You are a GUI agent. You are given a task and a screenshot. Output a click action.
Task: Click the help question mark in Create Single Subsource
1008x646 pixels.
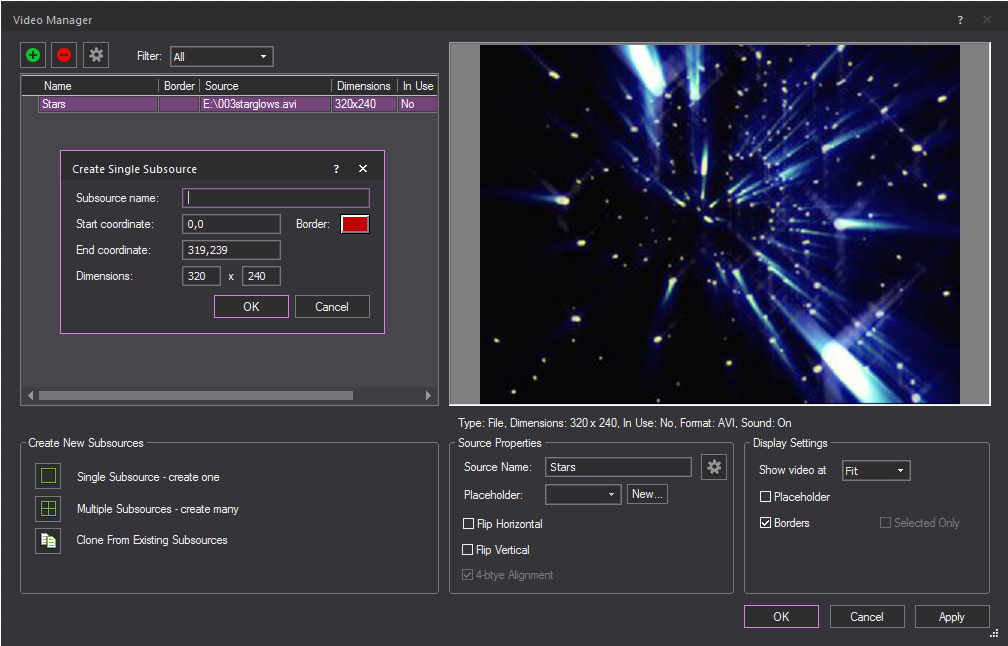coord(336,169)
